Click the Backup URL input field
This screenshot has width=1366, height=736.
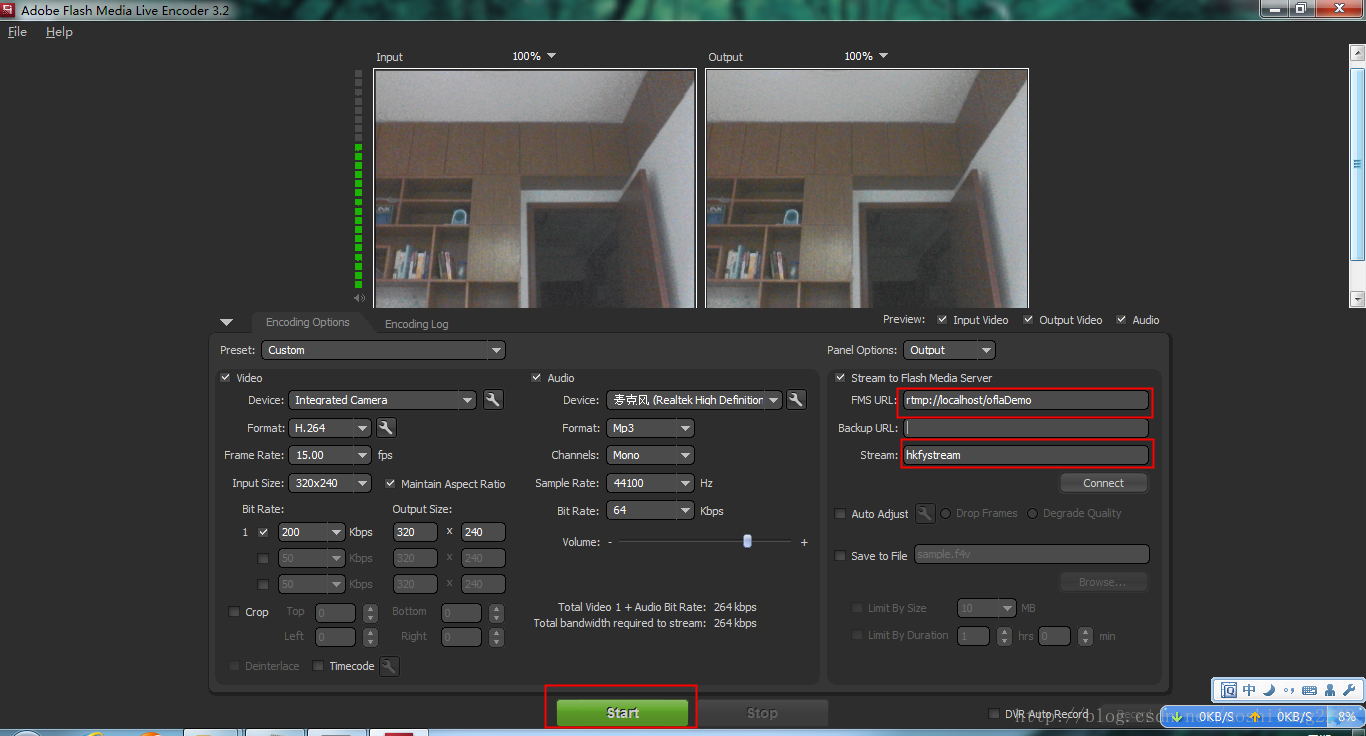point(1025,428)
